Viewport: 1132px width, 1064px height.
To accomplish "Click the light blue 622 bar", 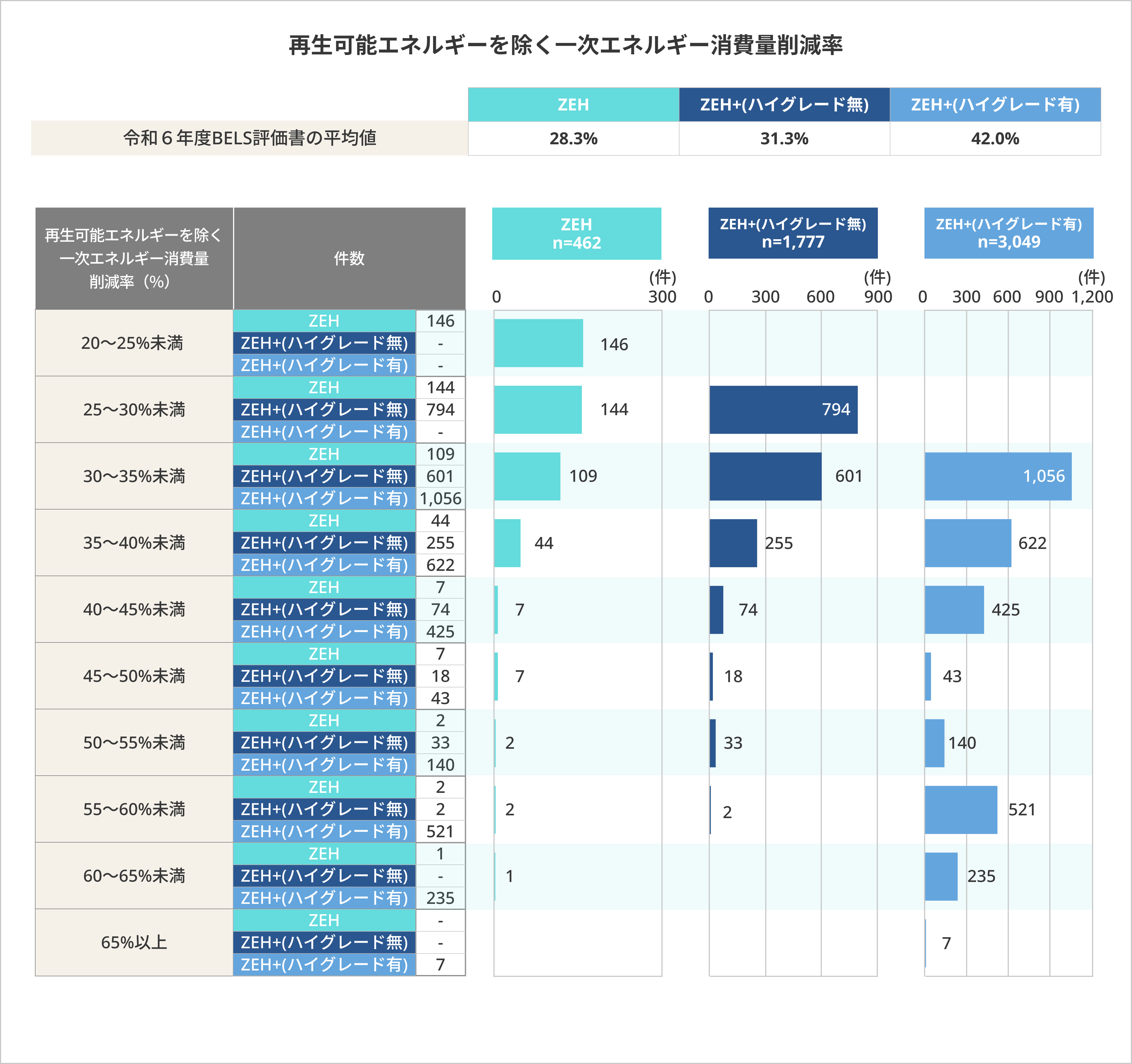I will (967, 543).
